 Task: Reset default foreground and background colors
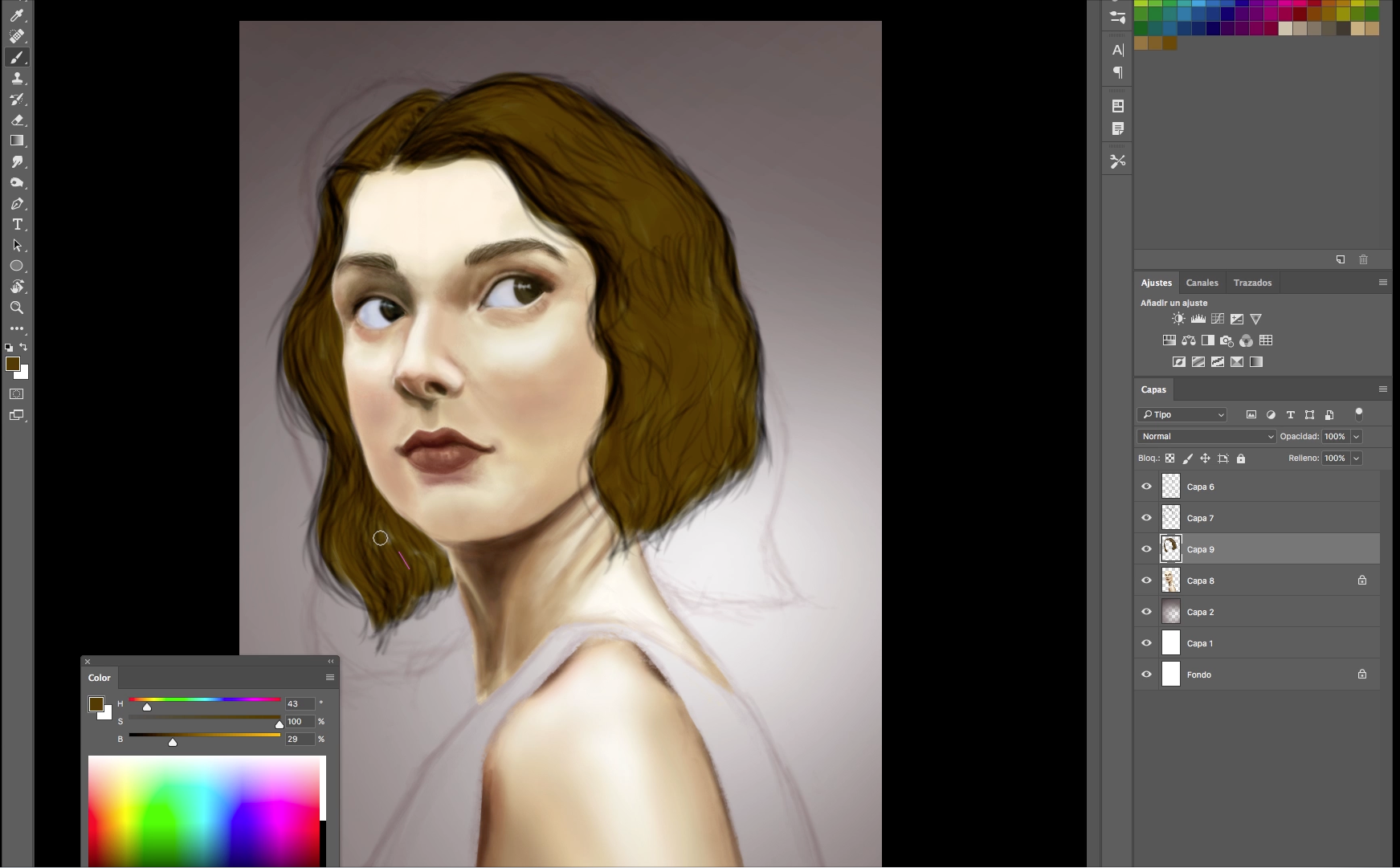[x=9, y=348]
